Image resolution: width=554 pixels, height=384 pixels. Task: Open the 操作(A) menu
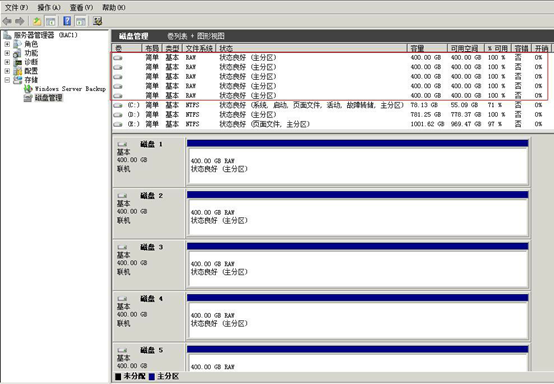[49, 7]
